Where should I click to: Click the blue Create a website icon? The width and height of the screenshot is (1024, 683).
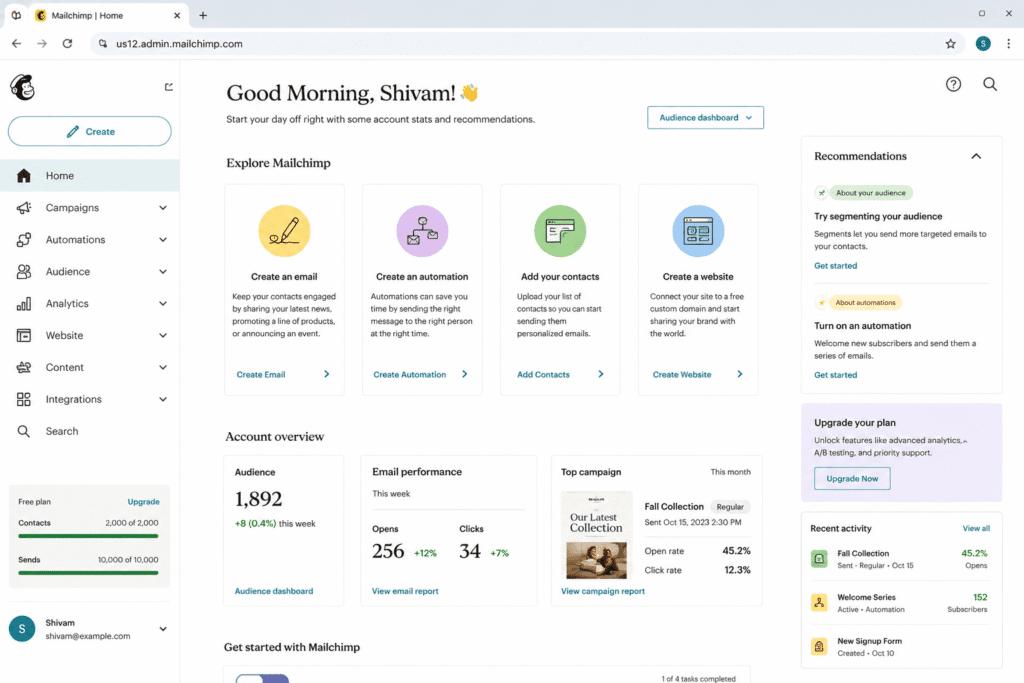698,231
